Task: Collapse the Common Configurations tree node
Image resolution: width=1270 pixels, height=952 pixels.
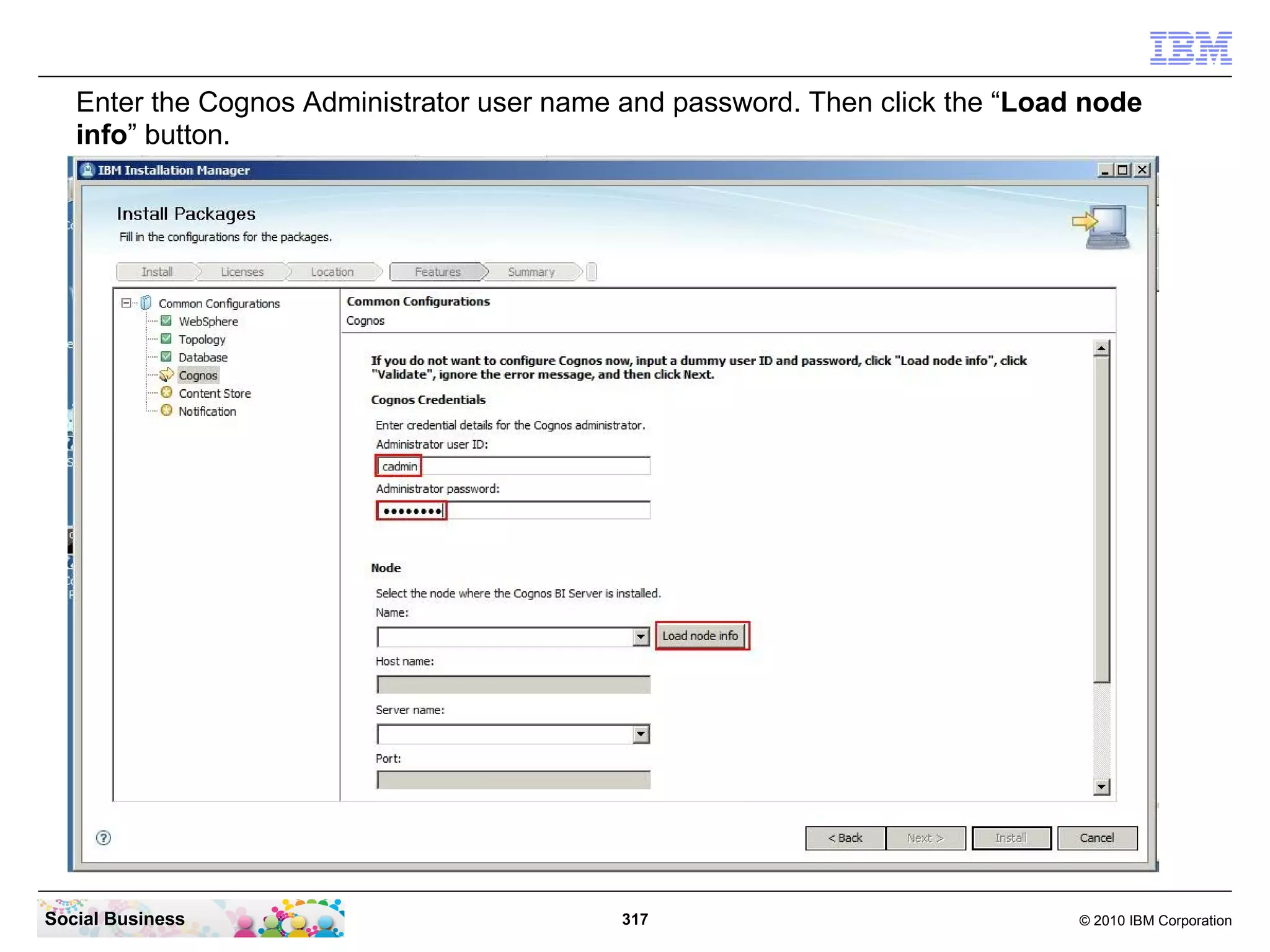Action: [127, 303]
